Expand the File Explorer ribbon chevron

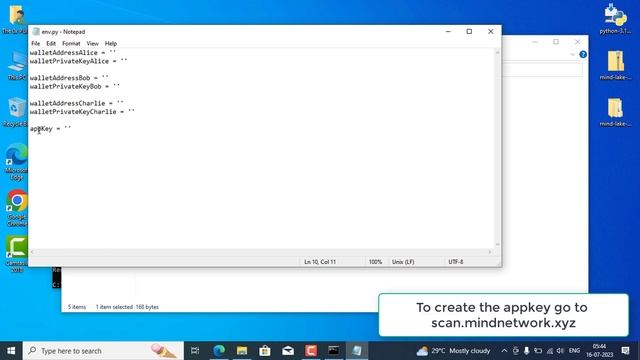tap(572, 54)
